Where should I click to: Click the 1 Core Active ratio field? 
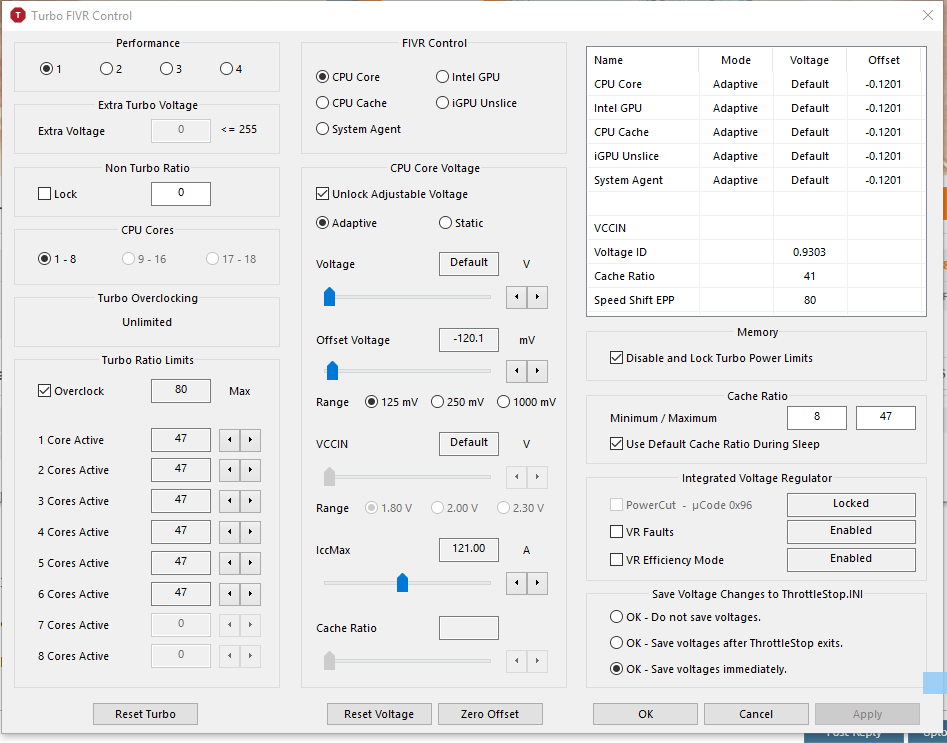[x=181, y=440]
